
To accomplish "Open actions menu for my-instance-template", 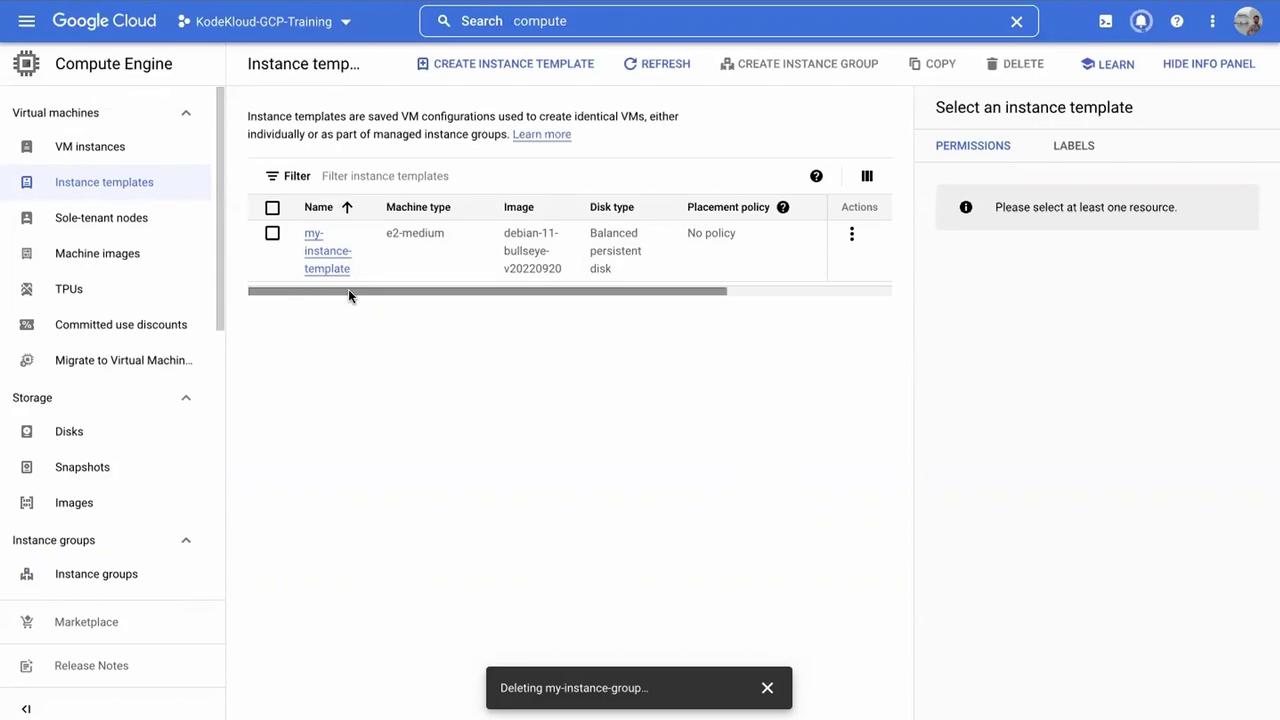I will (x=852, y=234).
